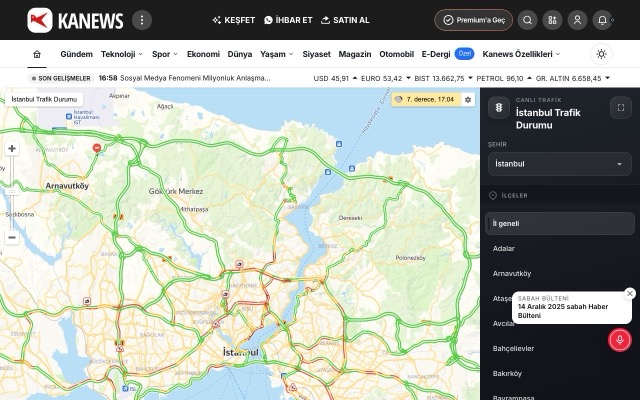Open the SON GELİŞMELER label
This screenshot has width=640, height=400.
click(x=61, y=78)
